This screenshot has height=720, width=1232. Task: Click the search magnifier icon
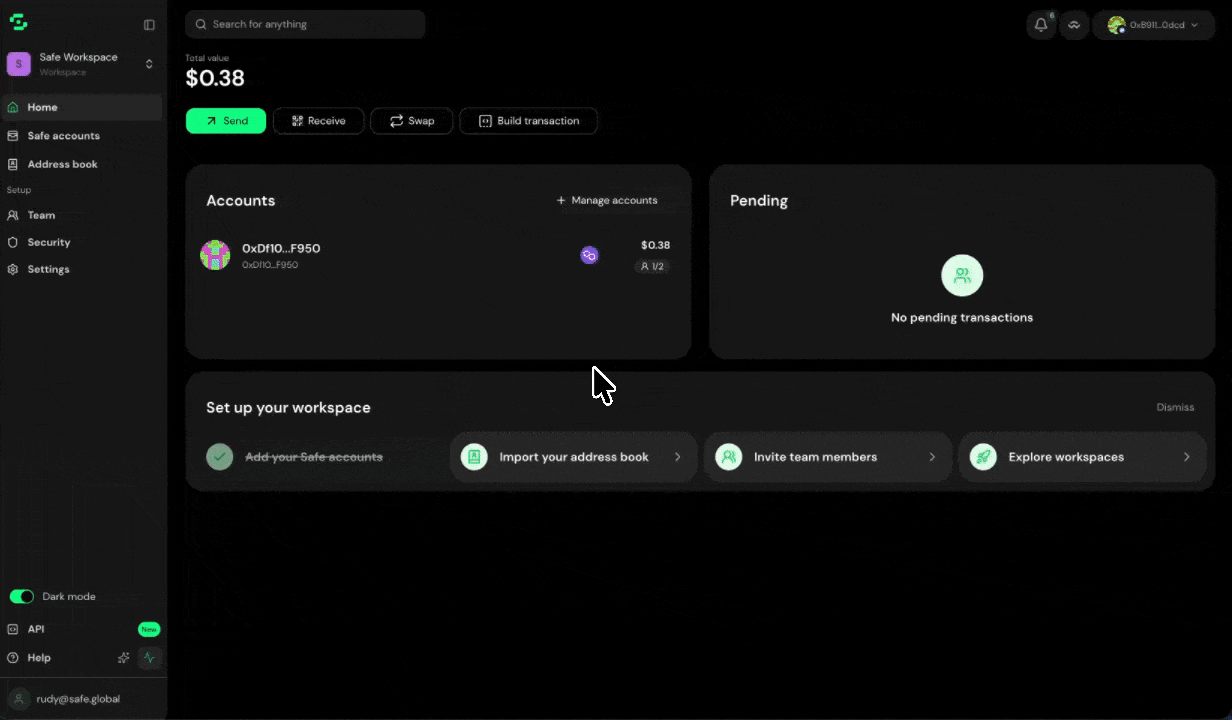(x=201, y=24)
